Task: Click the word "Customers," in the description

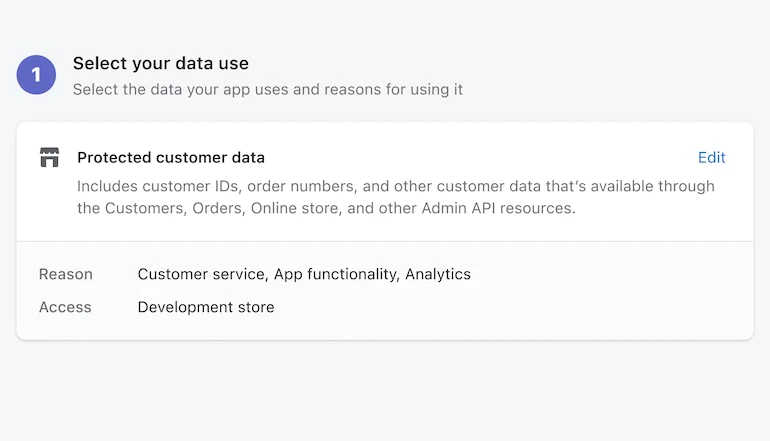Action: pos(146,208)
